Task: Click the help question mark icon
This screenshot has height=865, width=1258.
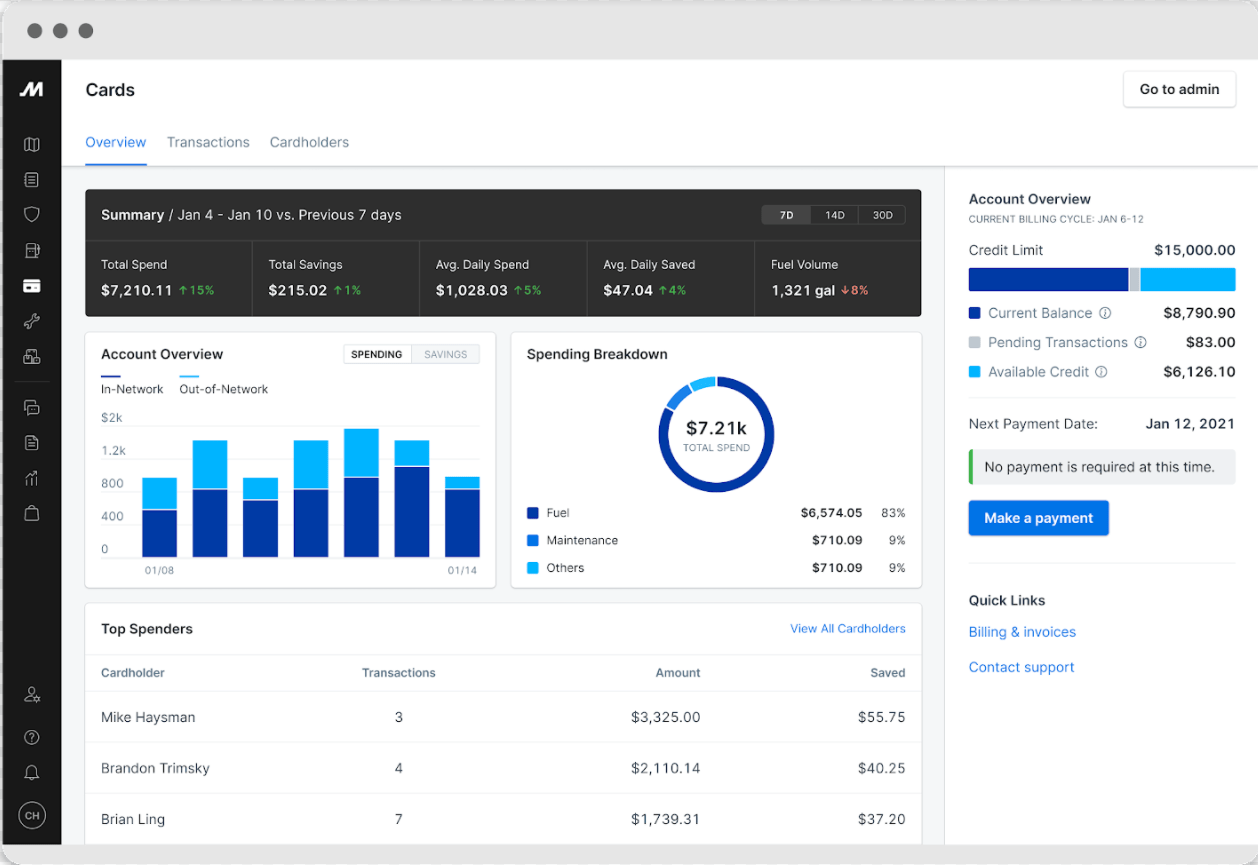Action: (x=31, y=737)
